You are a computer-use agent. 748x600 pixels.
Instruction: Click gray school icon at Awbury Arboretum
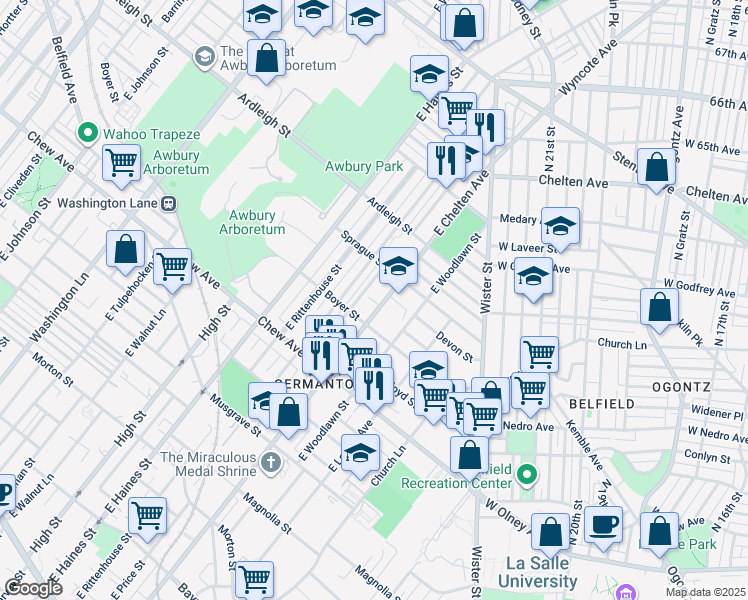coord(205,57)
